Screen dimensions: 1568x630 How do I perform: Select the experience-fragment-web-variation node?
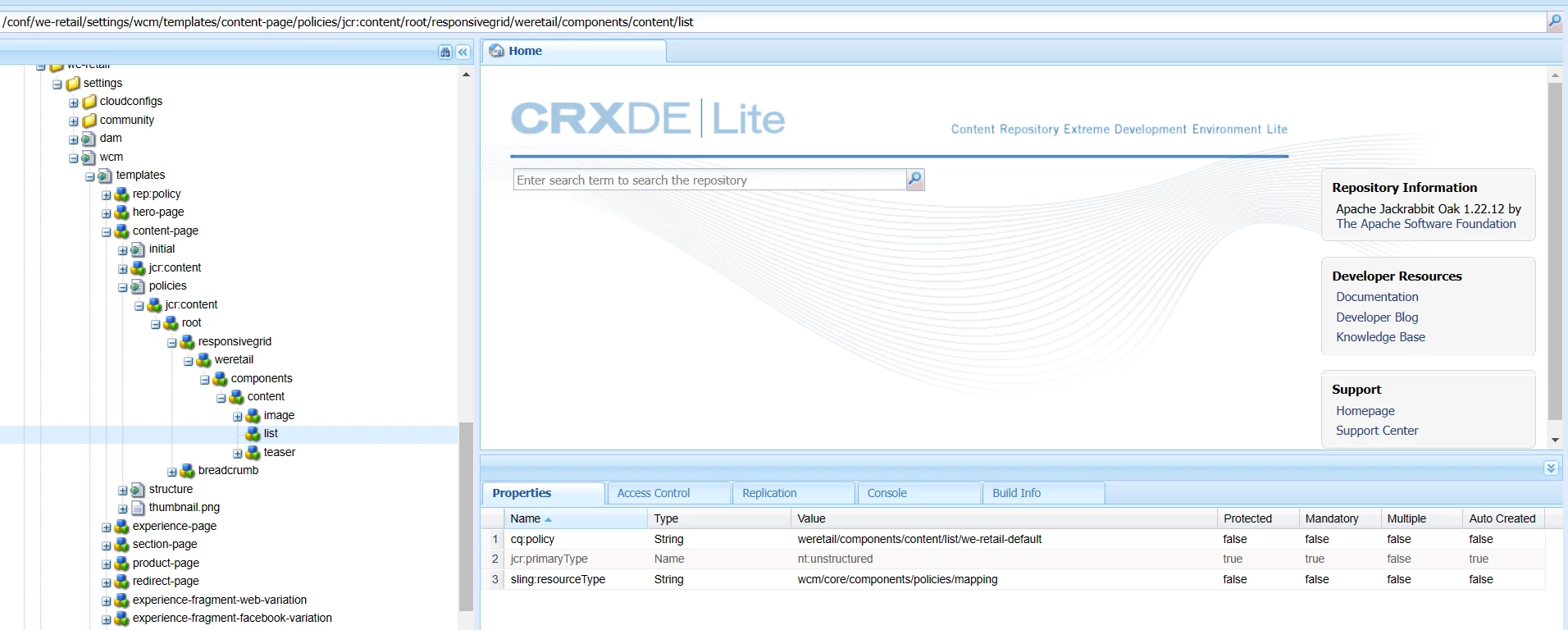[220, 600]
